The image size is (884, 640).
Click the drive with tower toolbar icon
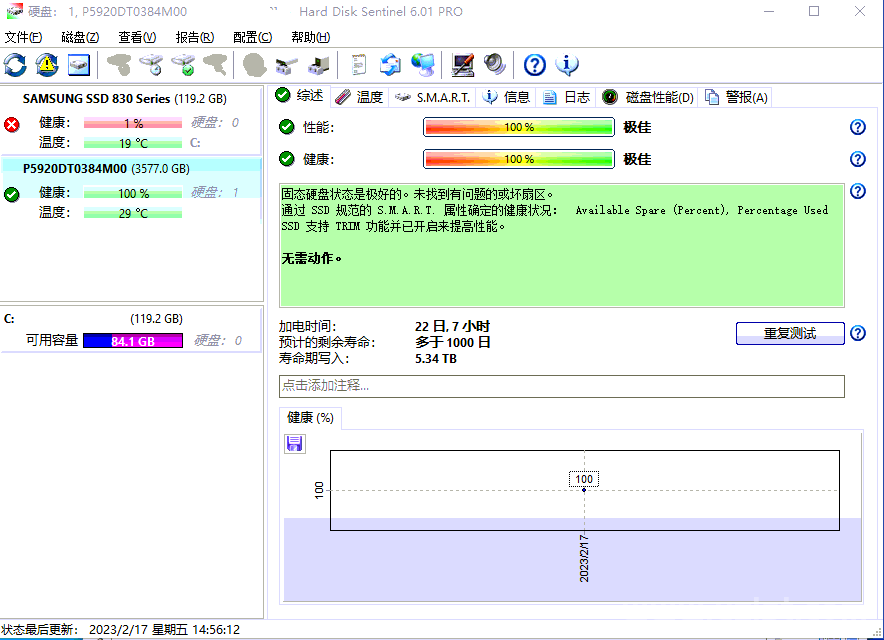pos(319,65)
